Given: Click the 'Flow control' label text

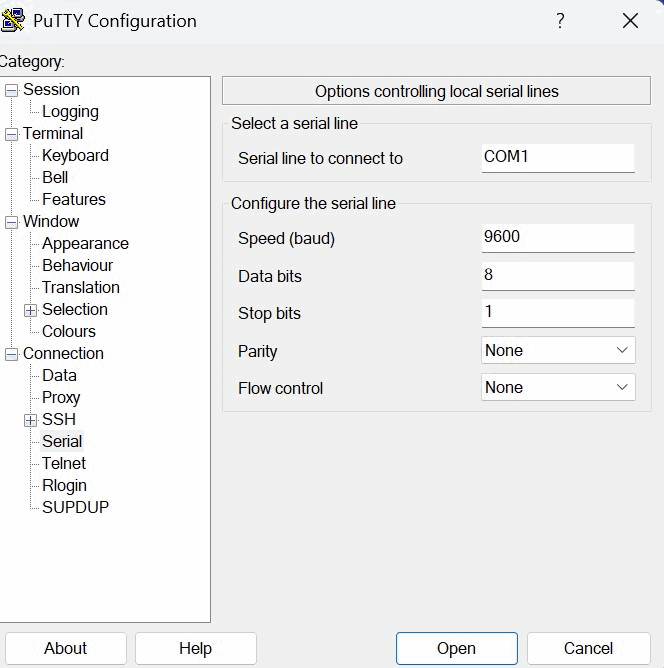Looking at the screenshot, I should point(280,389).
